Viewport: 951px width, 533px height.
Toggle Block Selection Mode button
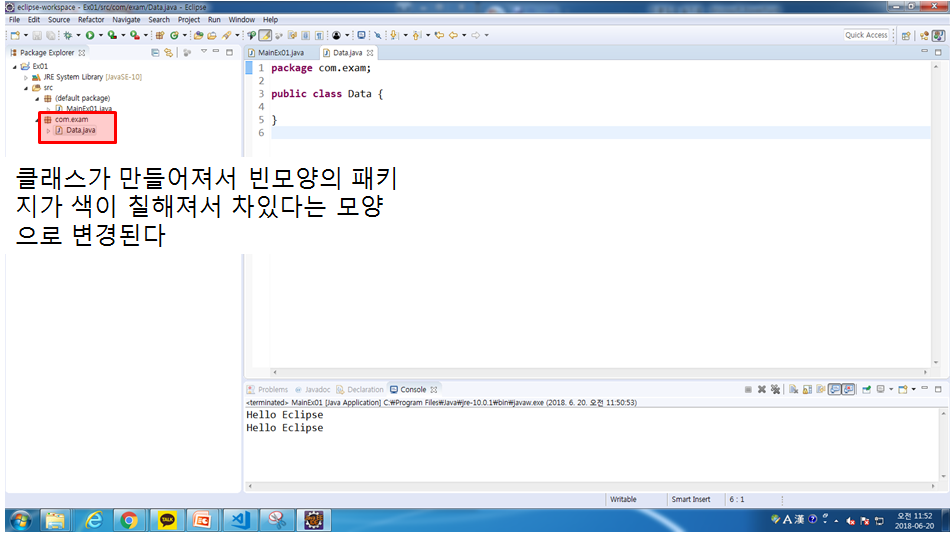click(305, 35)
